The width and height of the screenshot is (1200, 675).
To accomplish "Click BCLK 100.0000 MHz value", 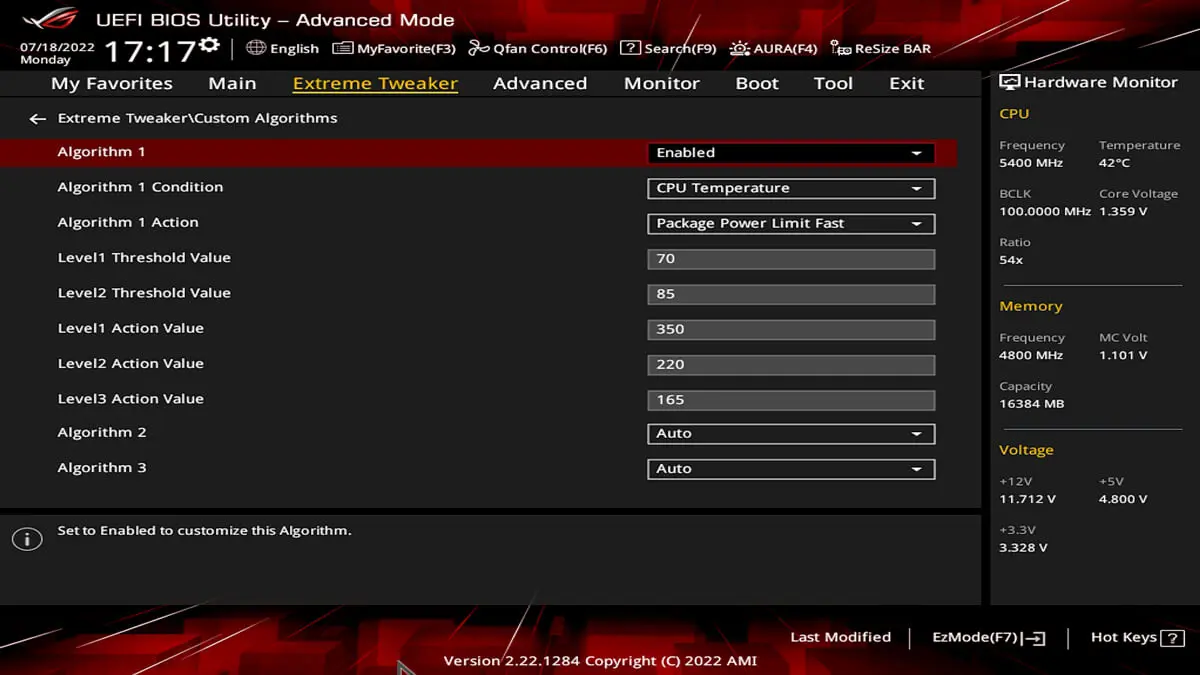I will (1045, 211).
